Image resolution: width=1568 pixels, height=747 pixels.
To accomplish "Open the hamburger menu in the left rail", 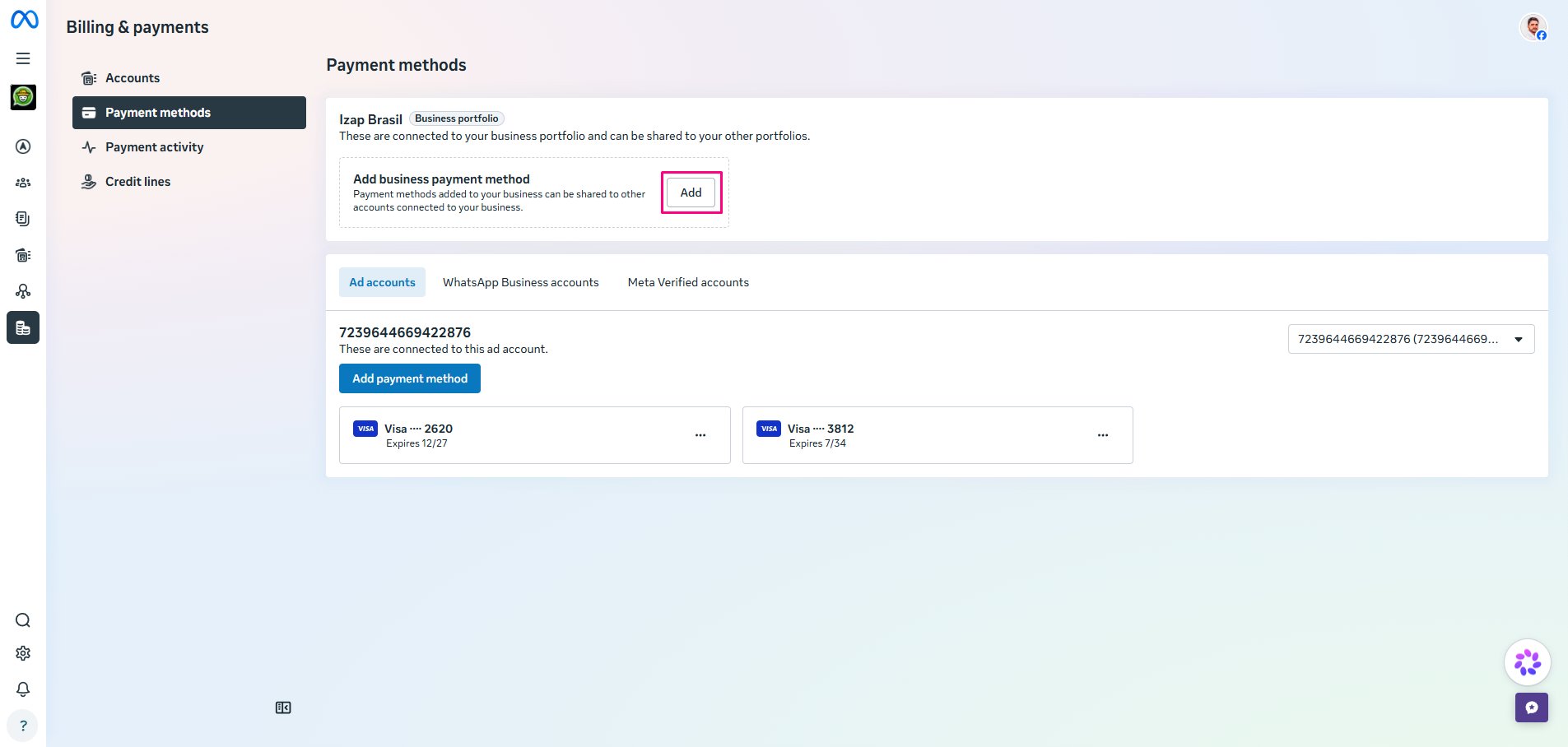I will click(23, 58).
